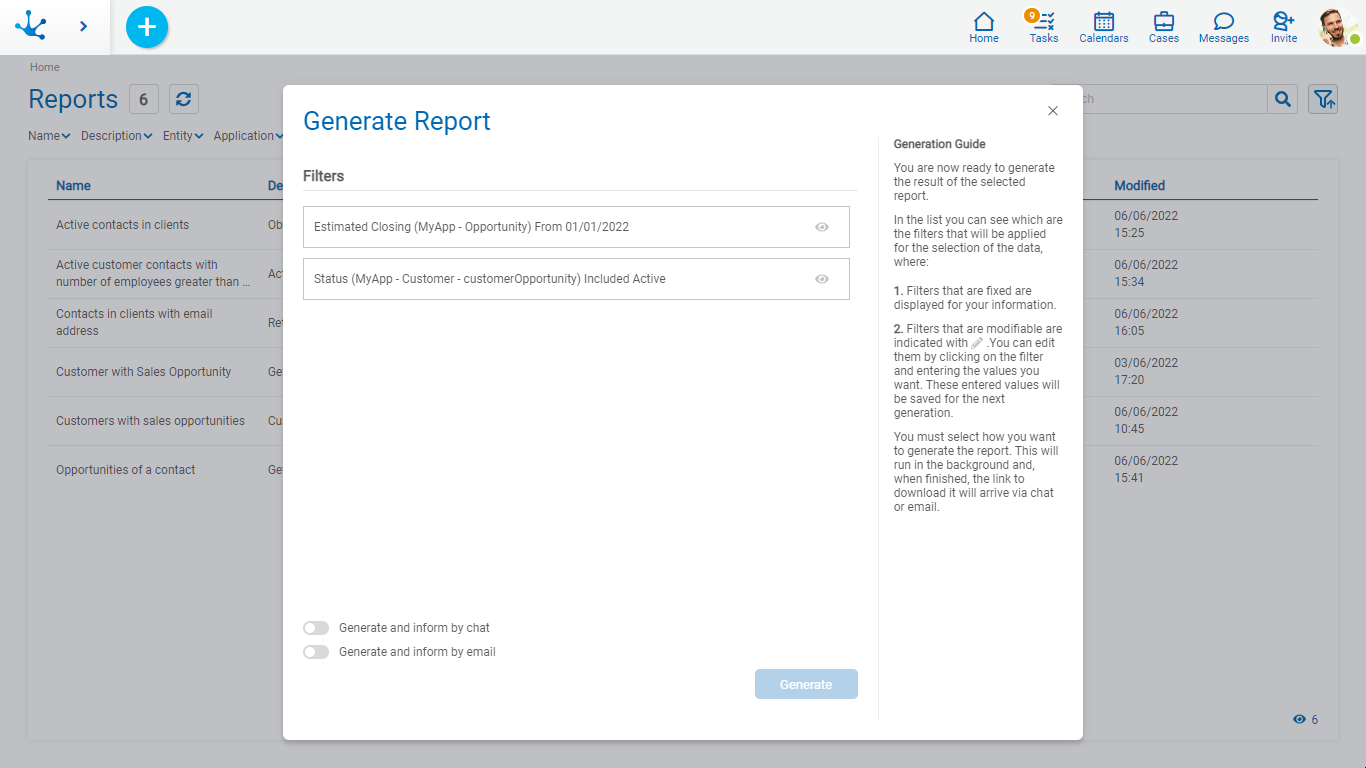Click the blue plus create button
The width and height of the screenshot is (1366, 768).
point(147,27)
